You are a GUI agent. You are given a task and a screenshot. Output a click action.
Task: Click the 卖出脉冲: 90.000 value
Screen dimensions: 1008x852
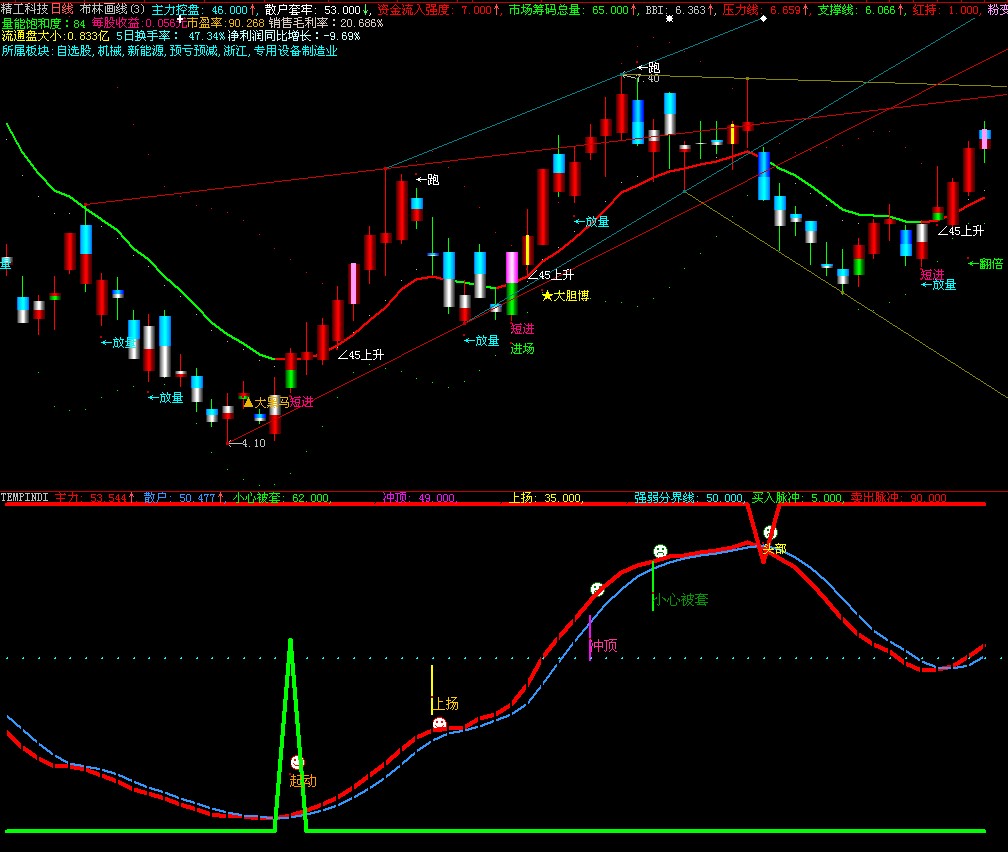898,498
